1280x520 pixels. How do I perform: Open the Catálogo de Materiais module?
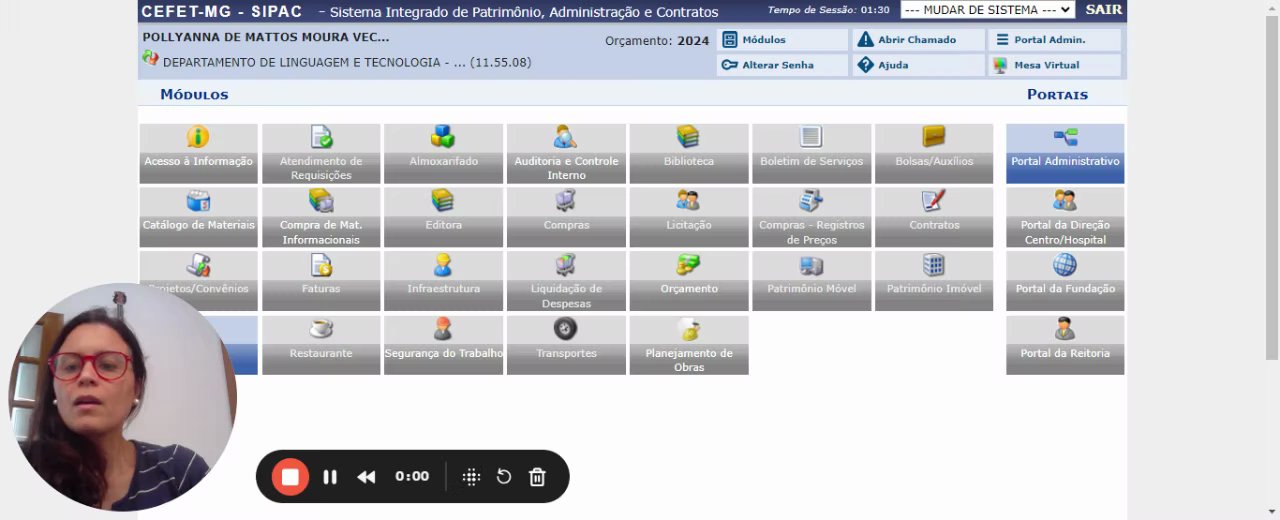point(198,217)
